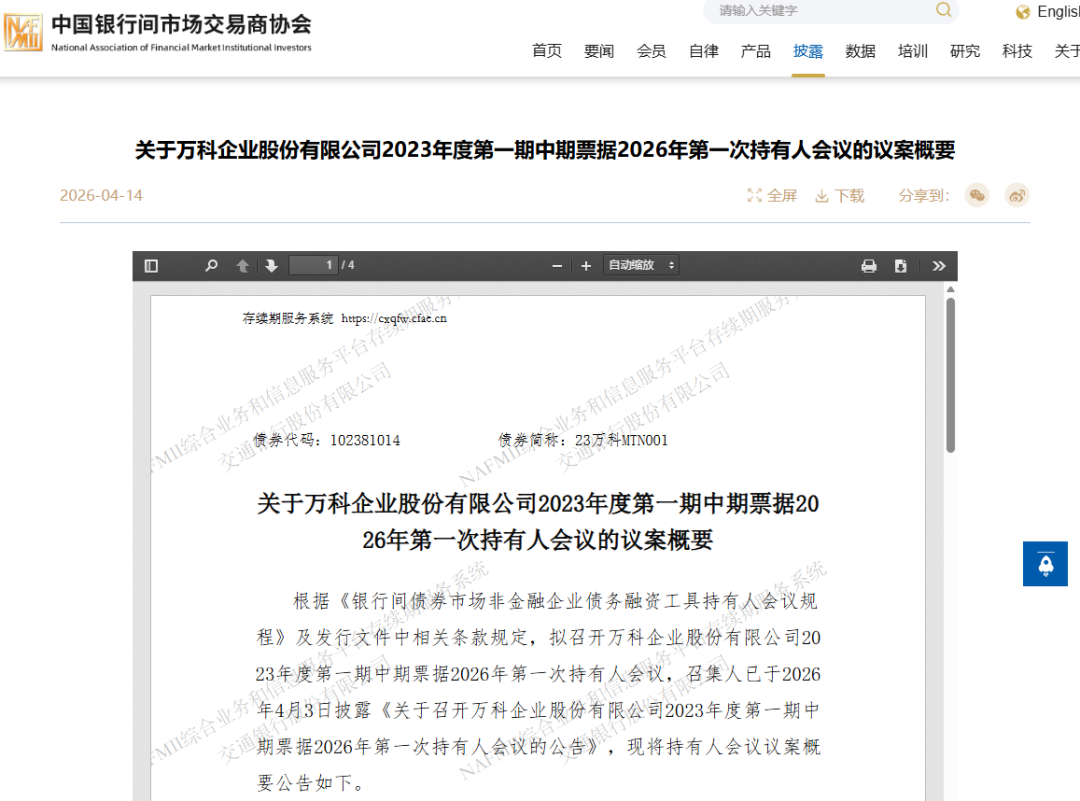The height and width of the screenshot is (801, 1080).
Task: Open the 产品 navigation menu
Action: click(x=755, y=51)
